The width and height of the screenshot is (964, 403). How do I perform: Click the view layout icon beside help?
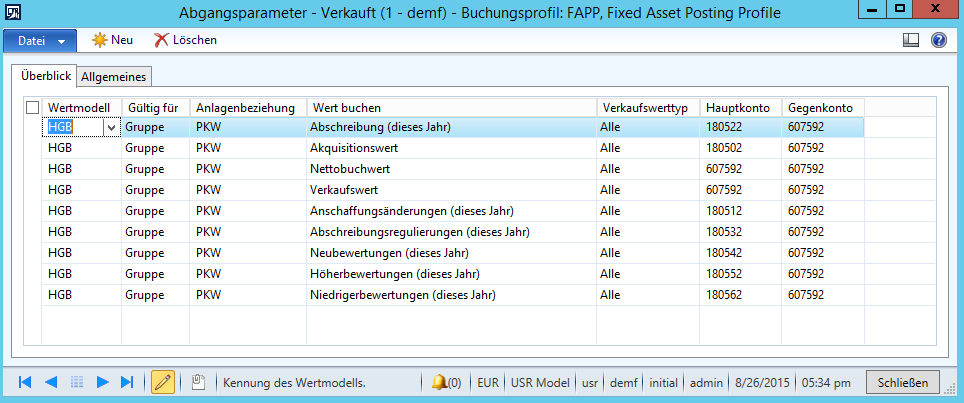[x=910, y=41]
